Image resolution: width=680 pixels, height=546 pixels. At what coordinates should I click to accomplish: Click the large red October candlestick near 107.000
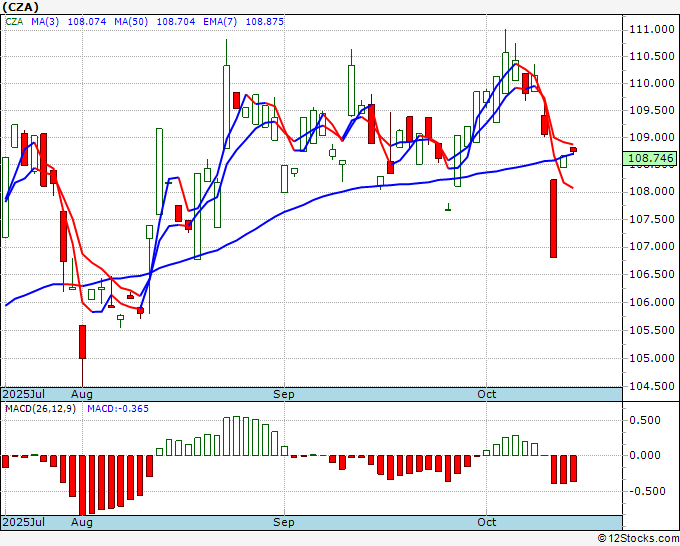(x=553, y=219)
